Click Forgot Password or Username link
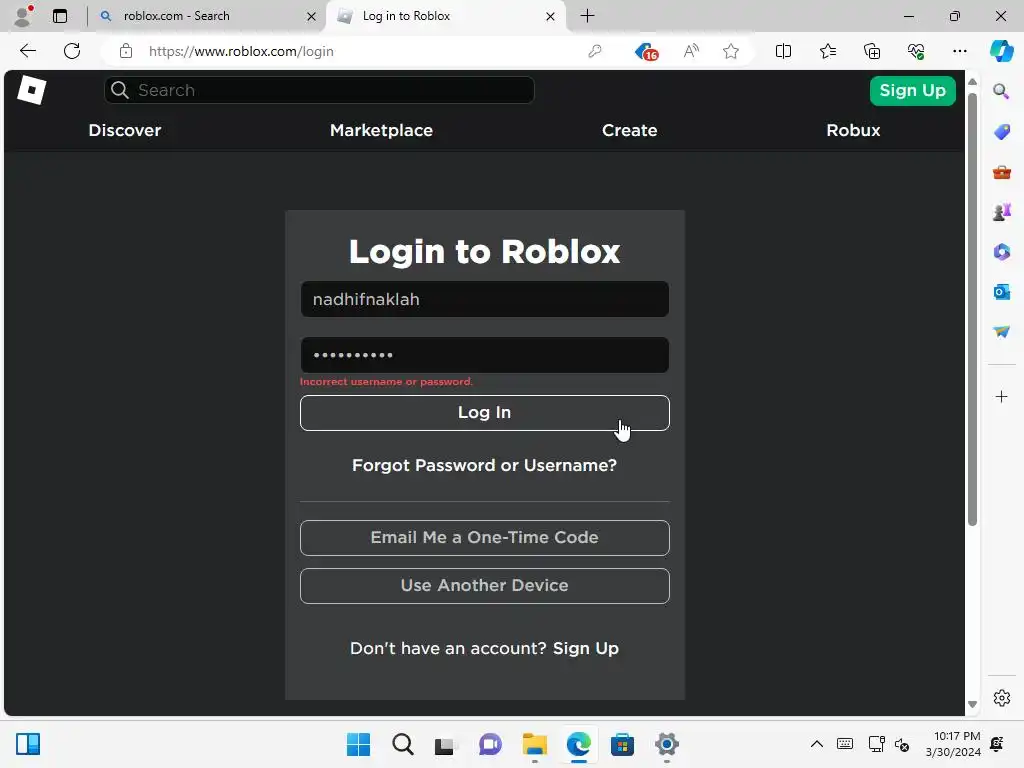The image size is (1024, 768). click(485, 465)
